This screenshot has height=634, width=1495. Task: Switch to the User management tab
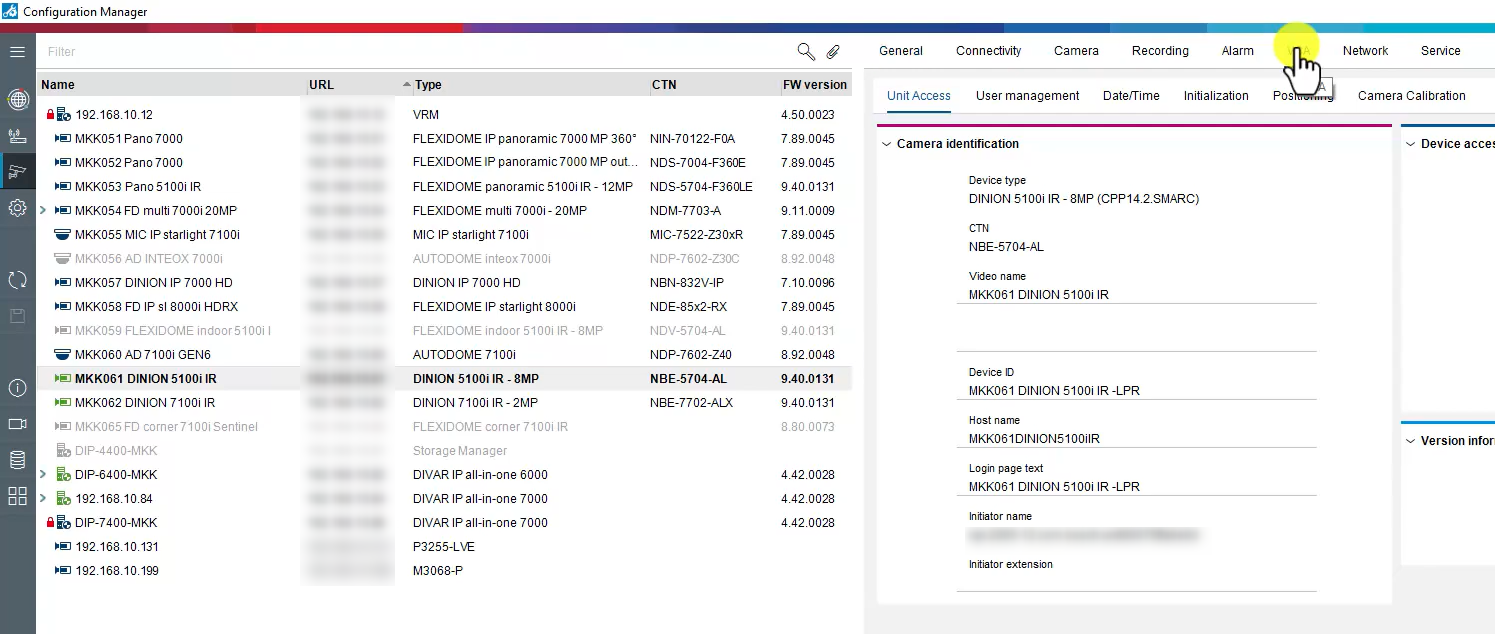(1027, 96)
